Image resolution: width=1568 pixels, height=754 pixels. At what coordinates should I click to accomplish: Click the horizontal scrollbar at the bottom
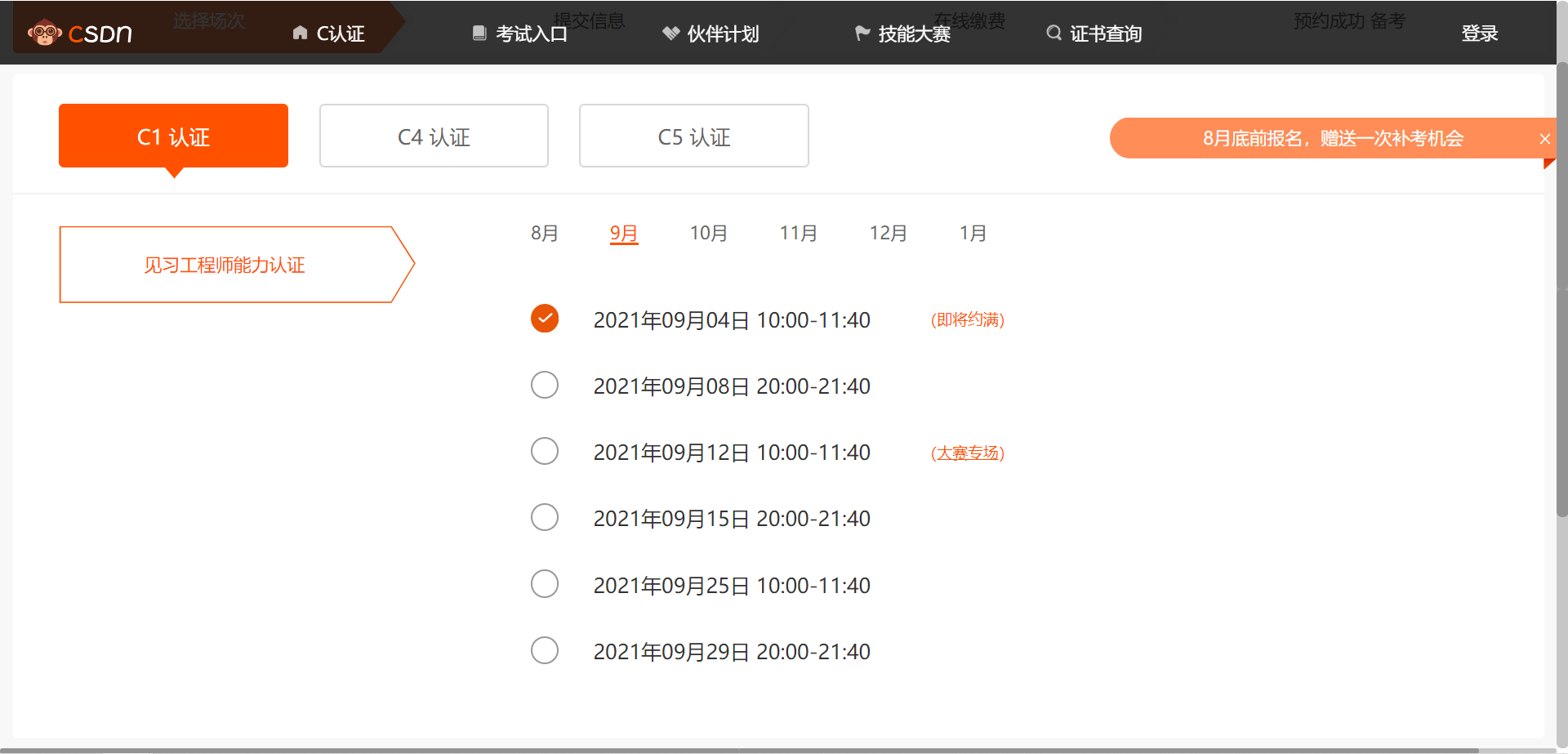735,750
